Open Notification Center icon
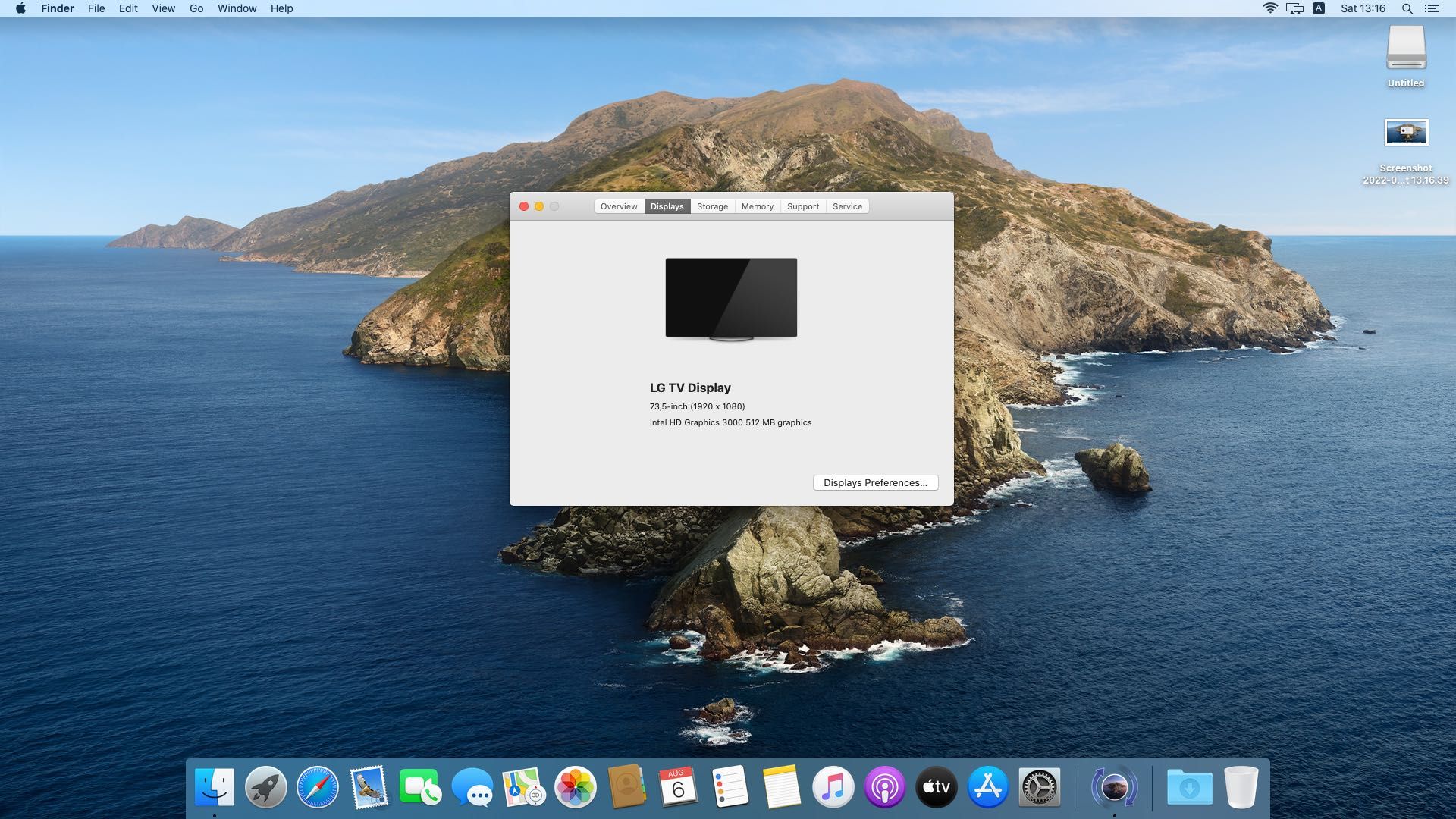 pyautogui.click(x=1432, y=8)
